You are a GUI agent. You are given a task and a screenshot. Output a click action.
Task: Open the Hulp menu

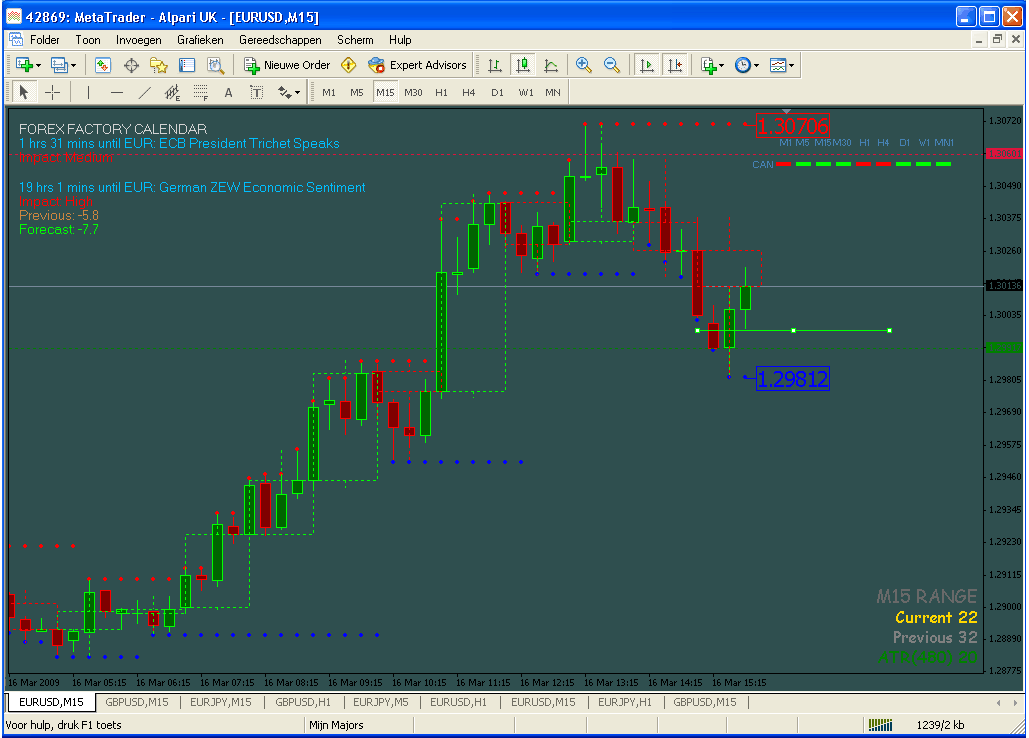pos(400,40)
